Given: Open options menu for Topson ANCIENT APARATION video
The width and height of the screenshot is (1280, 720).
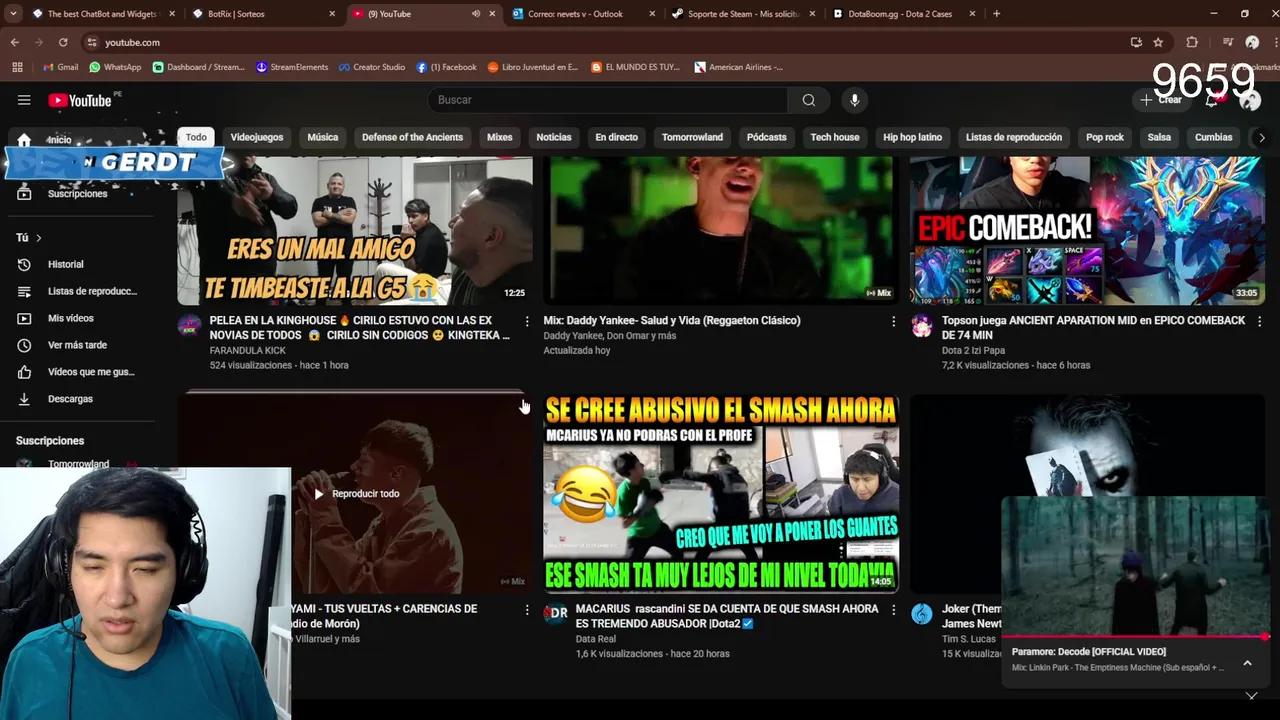Looking at the screenshot, I should 1259,321.
